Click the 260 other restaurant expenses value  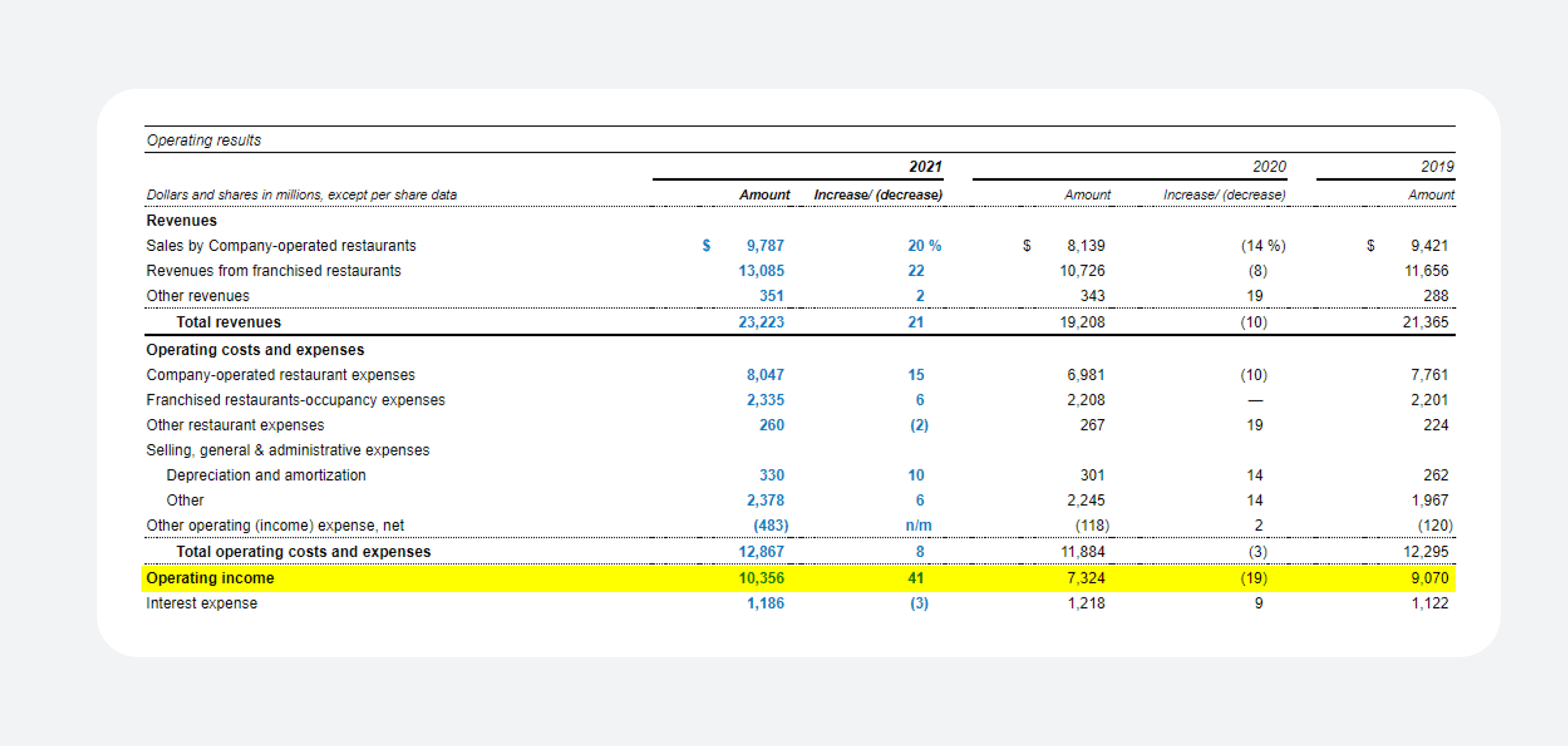(x=771, y=424)
